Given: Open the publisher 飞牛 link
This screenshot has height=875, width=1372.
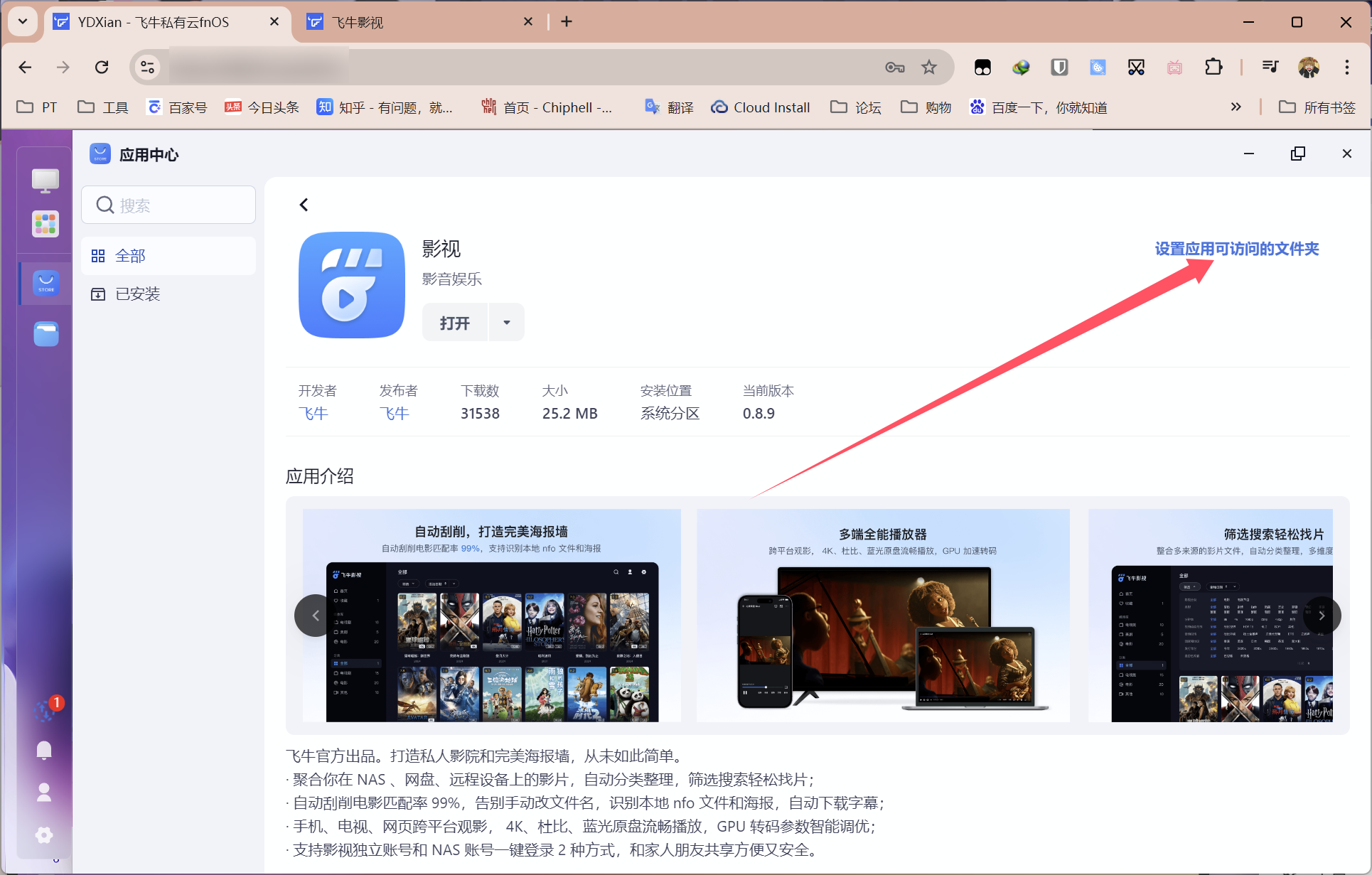Looking at the screenshot, I should [x=394, y=413].
